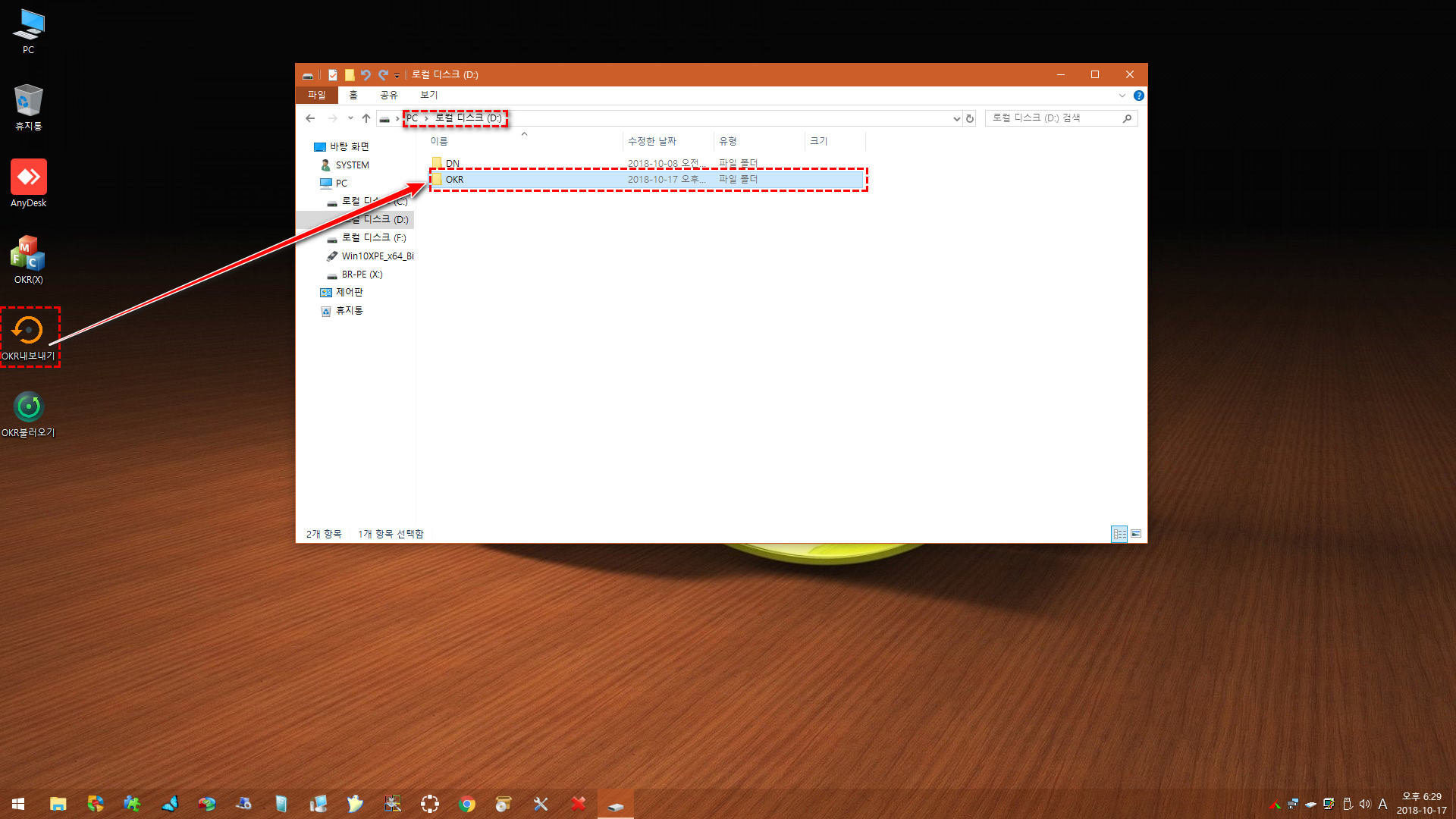
Task: Open the Windows Start menu
Action: [x=18, y=804]
